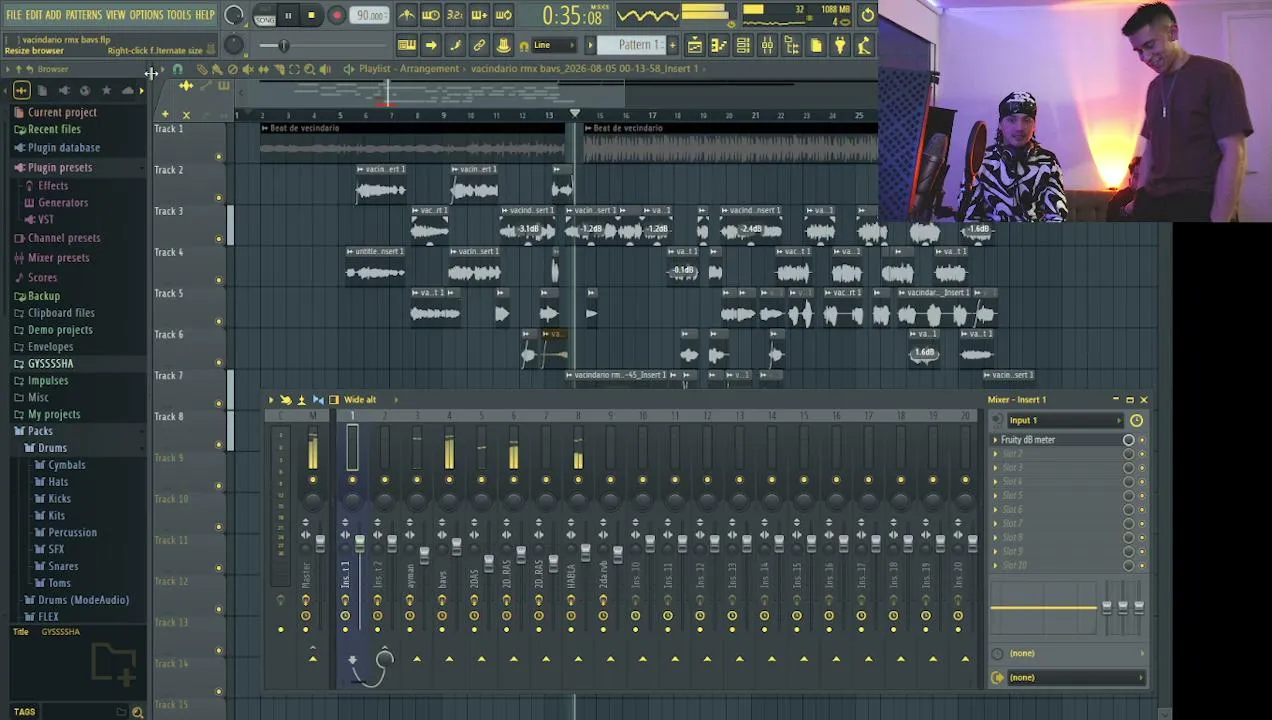
Task: Click the stamp tool icon in the toolbar
Action: pos(503,45)
